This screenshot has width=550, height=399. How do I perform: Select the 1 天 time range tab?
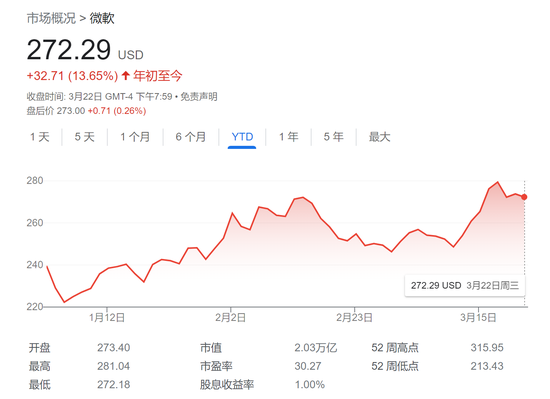point(40,137)
